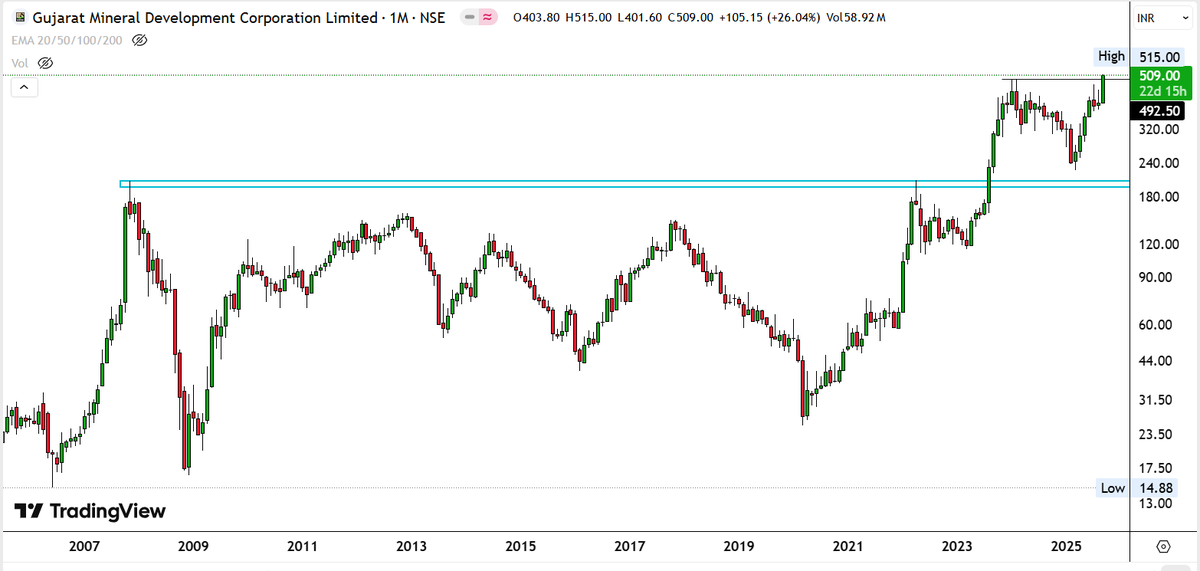
Task: Click the 2019 label on the time axis
Action: [739, 546]
